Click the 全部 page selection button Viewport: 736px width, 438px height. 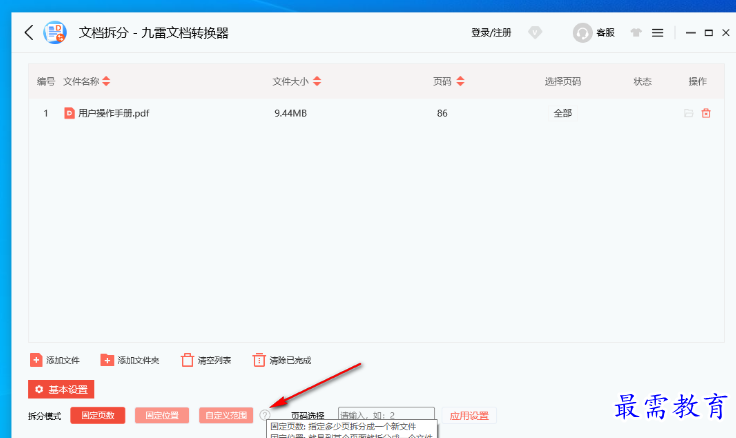point(562,113)
